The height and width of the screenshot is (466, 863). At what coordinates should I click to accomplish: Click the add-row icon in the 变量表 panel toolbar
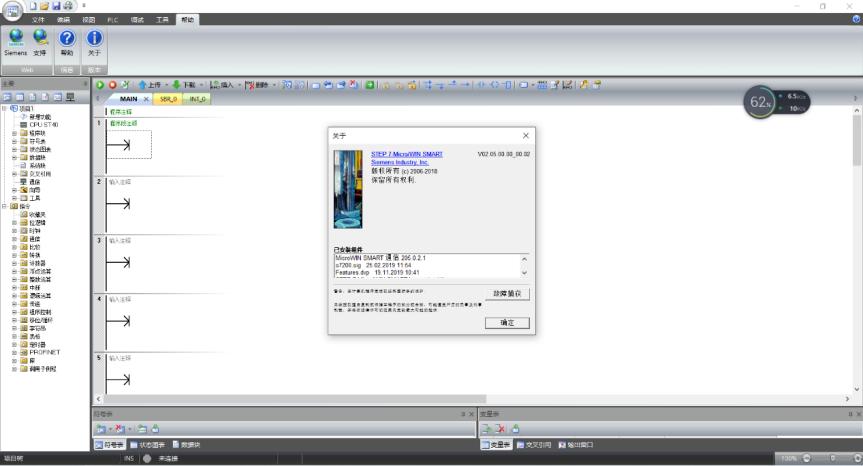coord(487,429)
